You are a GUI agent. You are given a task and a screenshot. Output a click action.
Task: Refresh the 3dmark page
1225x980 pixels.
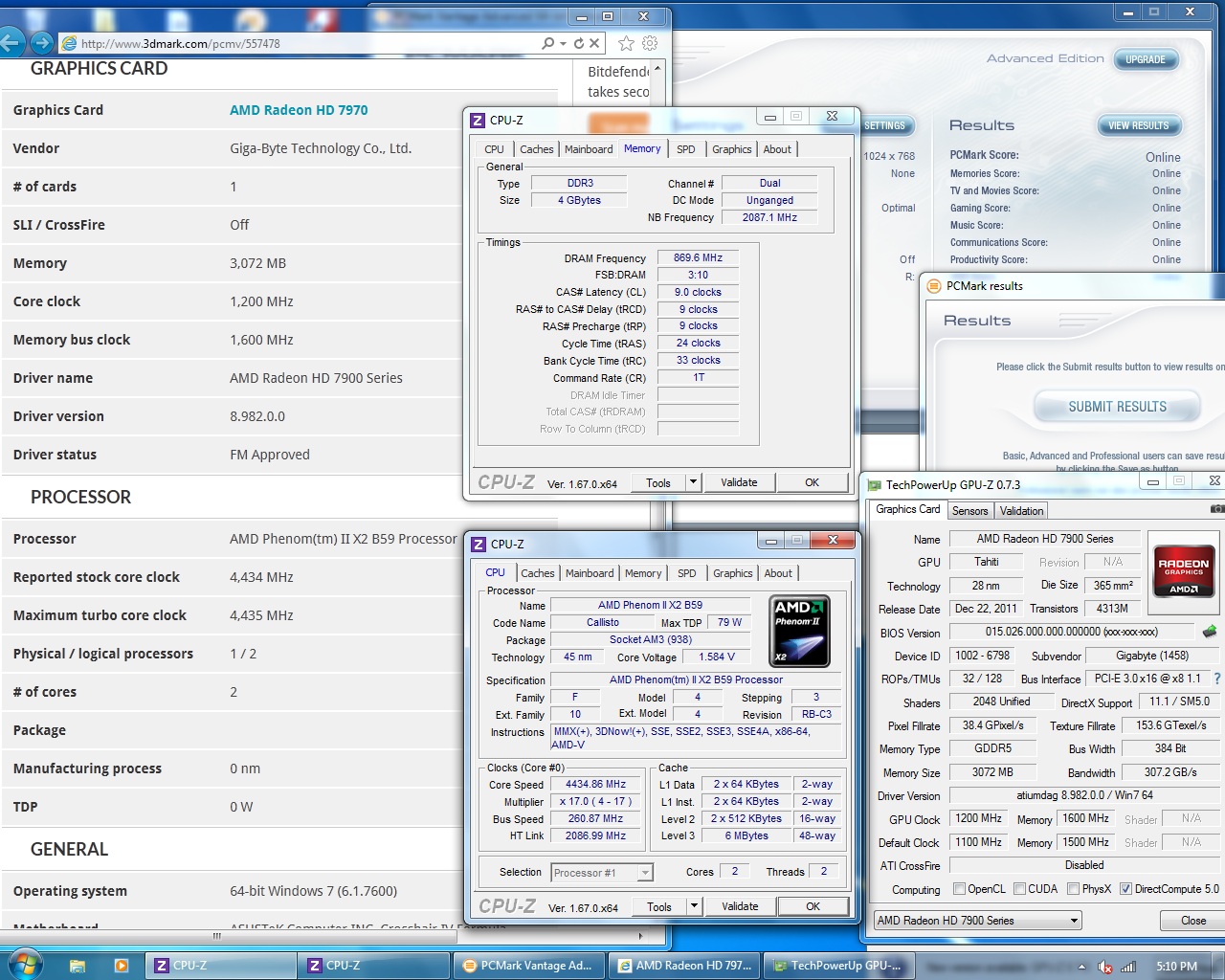[579, 43]
